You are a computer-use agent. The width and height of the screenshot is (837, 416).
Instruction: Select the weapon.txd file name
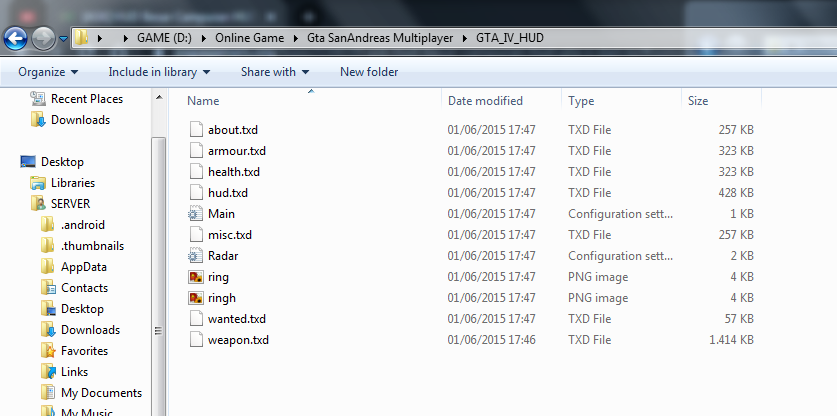point(238,340)
